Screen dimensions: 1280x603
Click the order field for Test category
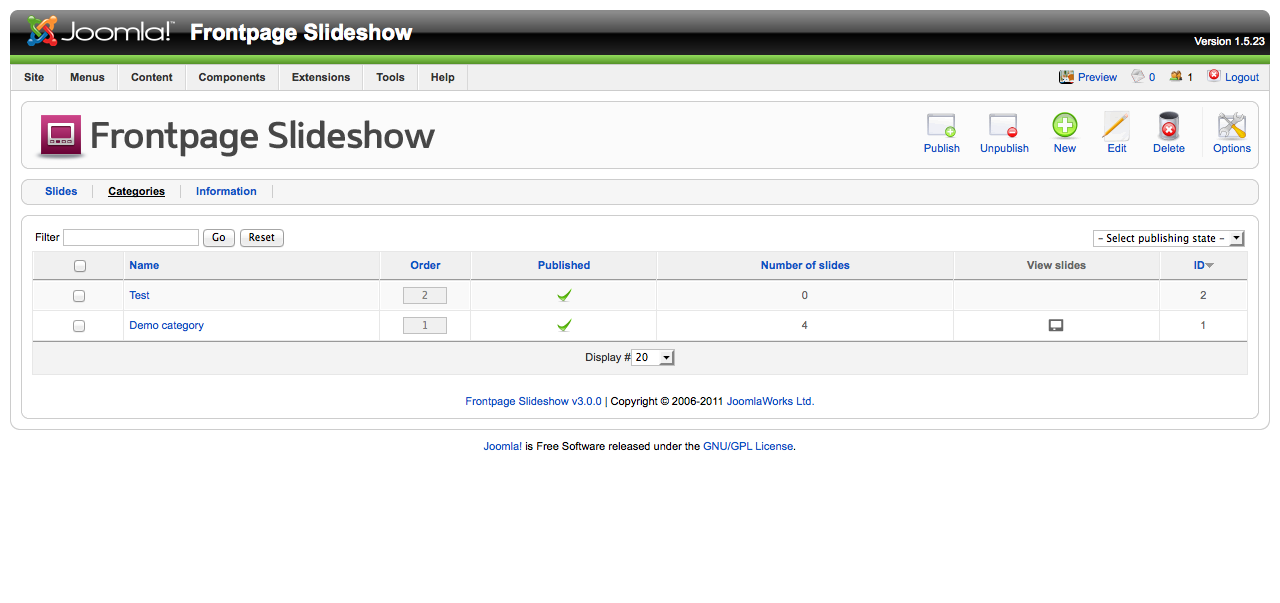(x=425, y=295)
